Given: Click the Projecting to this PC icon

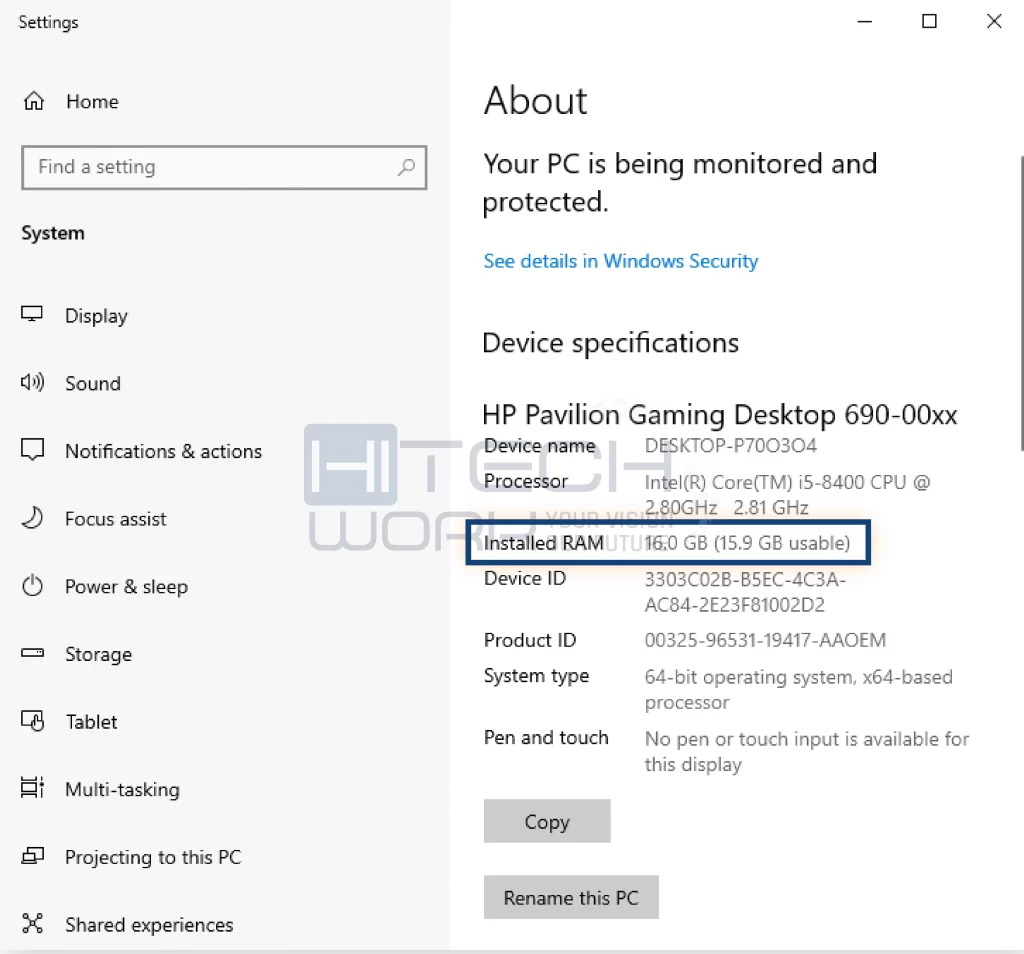Looking at the screenshot, I should coord(32,855).
